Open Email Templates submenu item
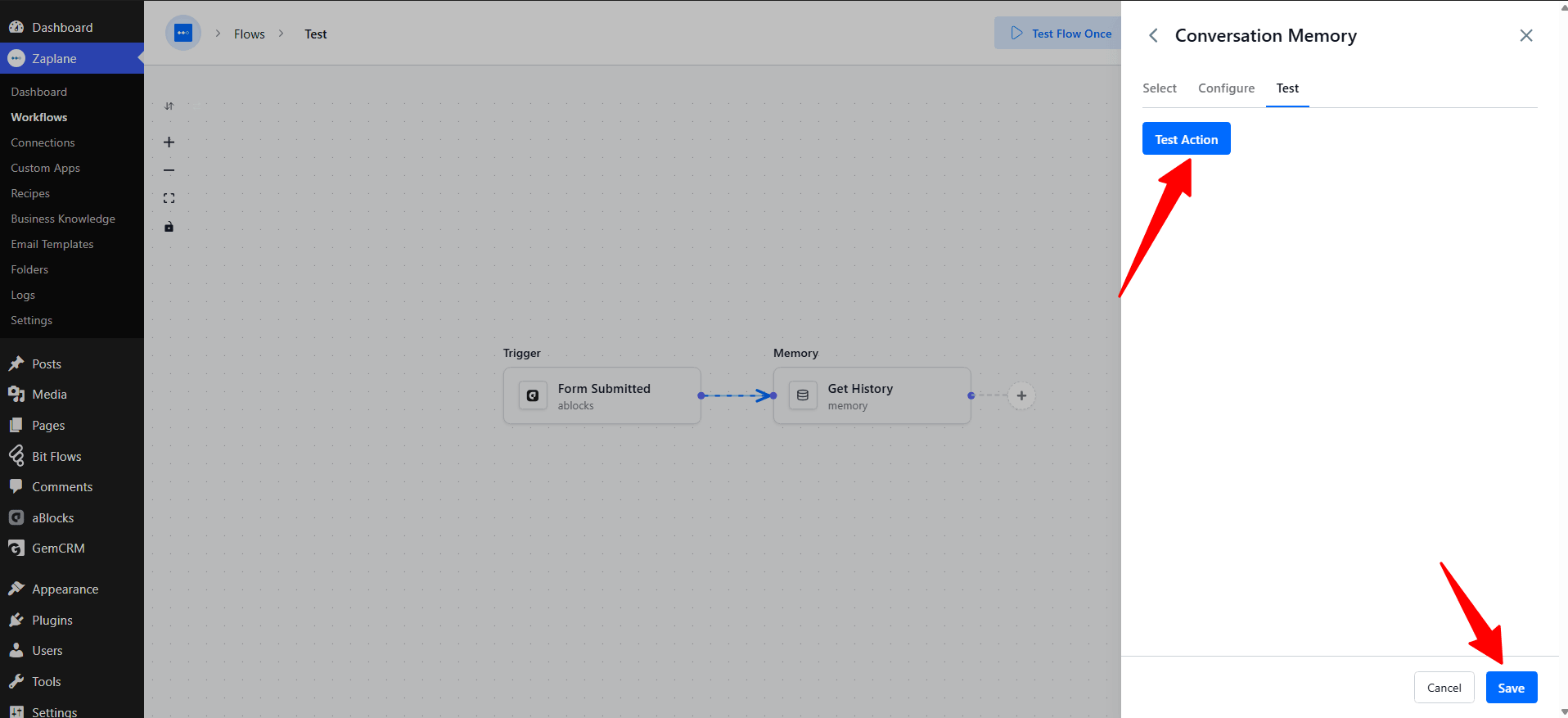Screen dimensions: 1568x718 52,244
